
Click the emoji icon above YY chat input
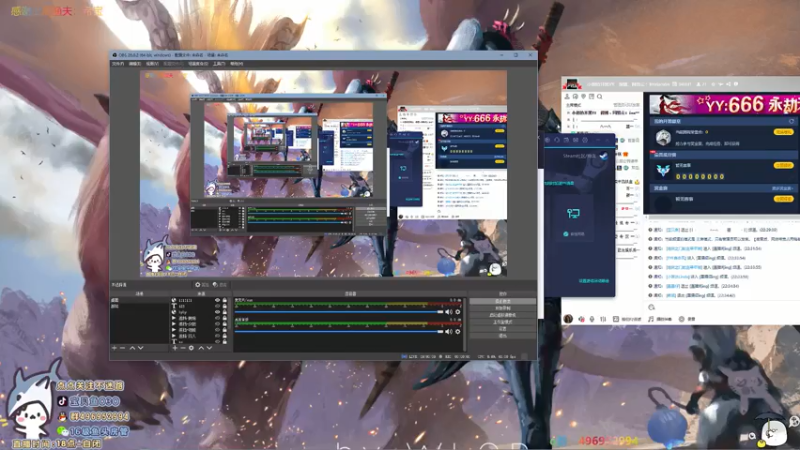coord(652,307)
